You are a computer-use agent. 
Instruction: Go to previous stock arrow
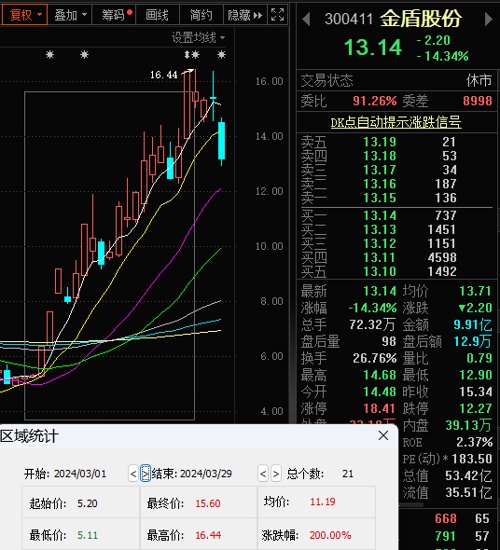[306, 19]
